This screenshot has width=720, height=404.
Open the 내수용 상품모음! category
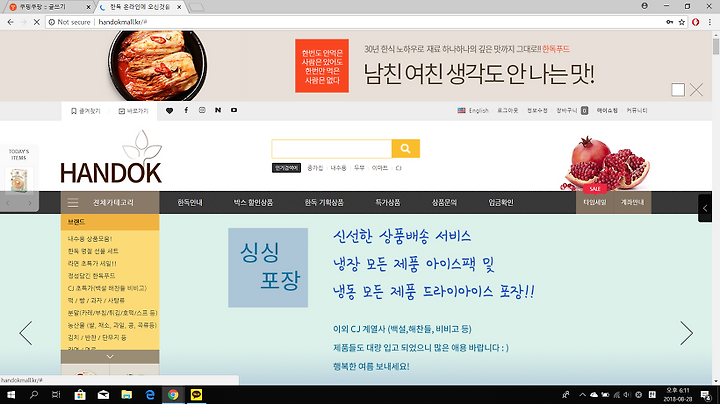pyautogui.click(x=90, y=239)
